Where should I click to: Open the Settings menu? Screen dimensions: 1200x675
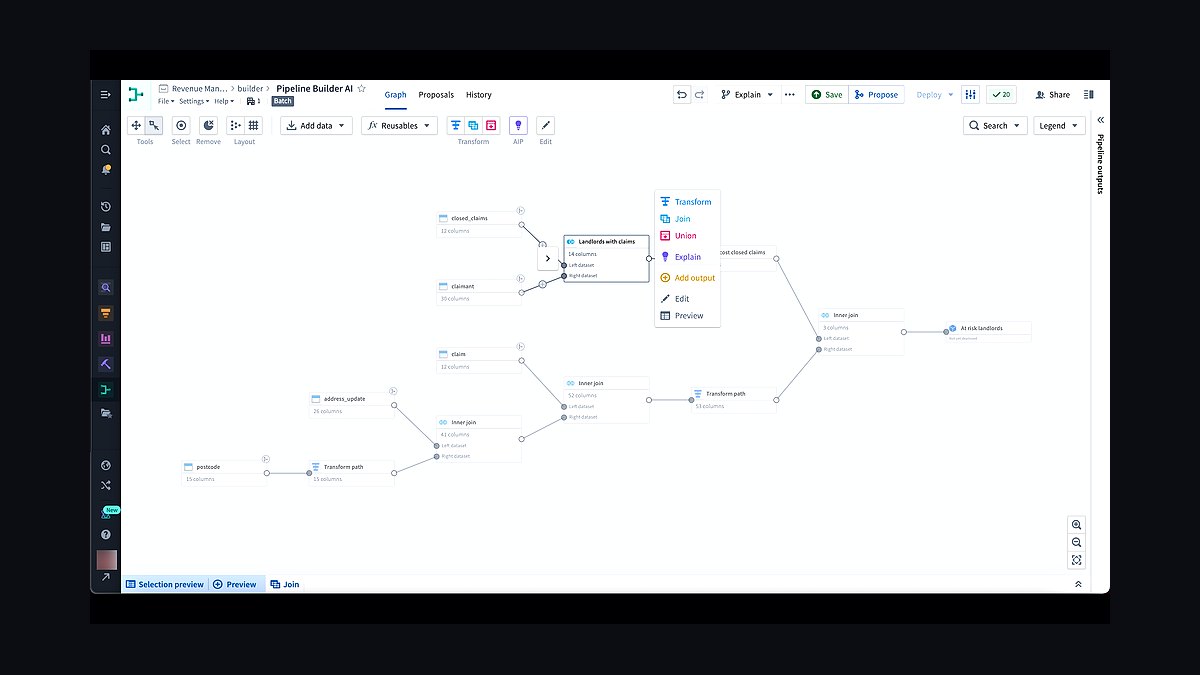tap(194, 101)
